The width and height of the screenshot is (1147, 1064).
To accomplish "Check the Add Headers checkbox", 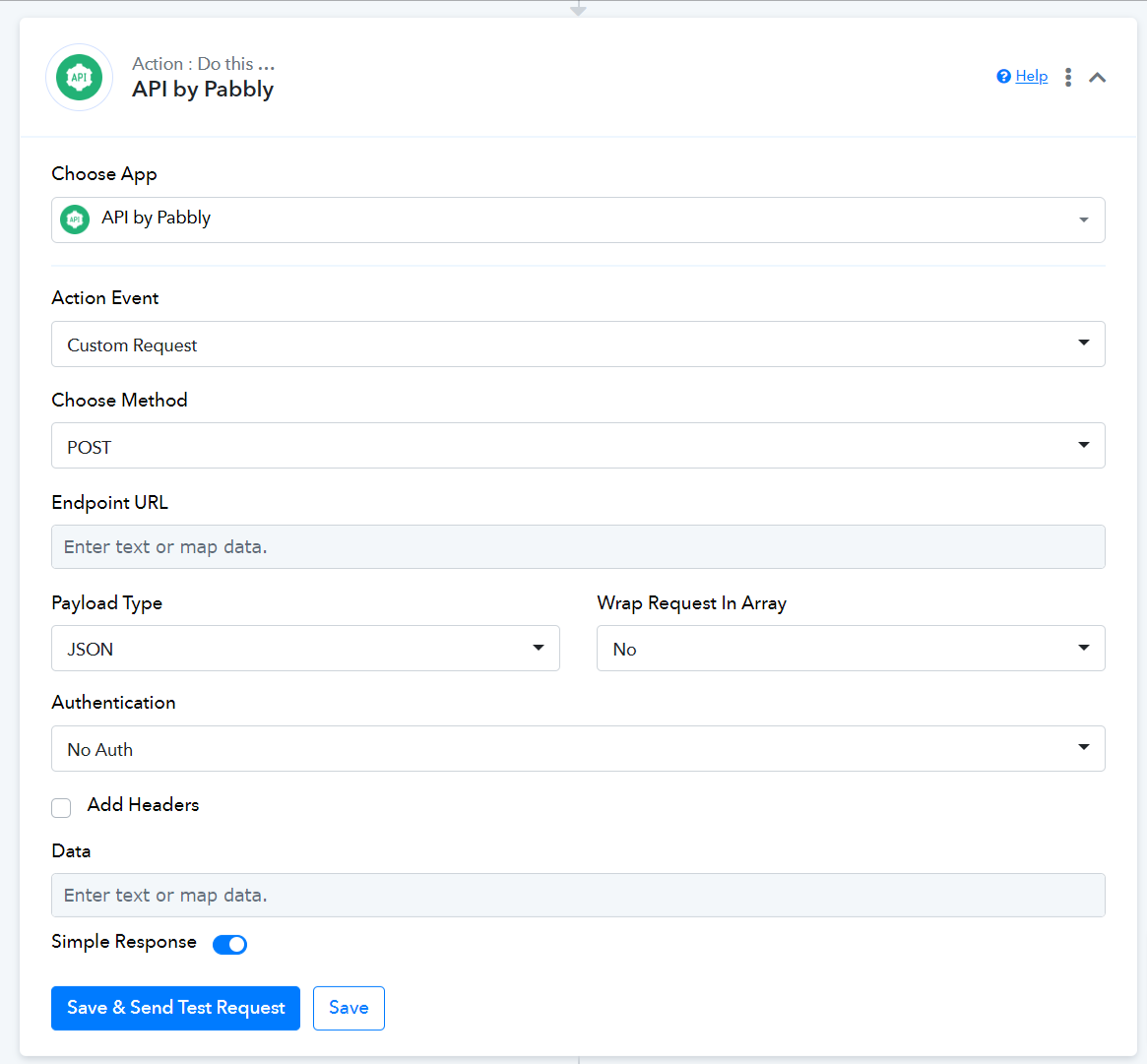I will click(61, 807).
